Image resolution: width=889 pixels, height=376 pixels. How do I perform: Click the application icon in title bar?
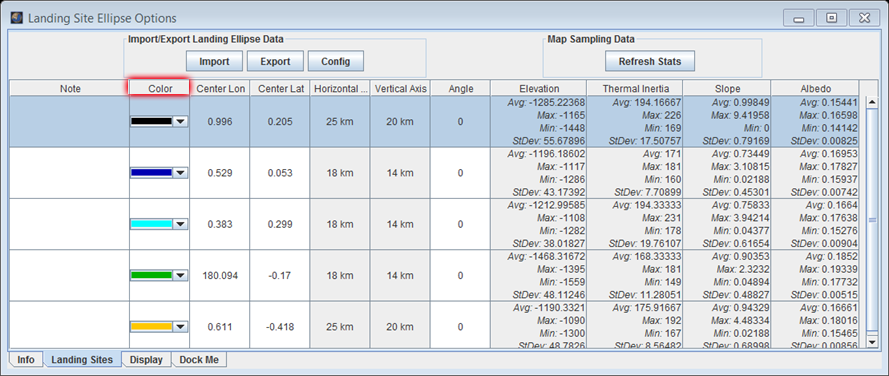click(x=17, y=18)
